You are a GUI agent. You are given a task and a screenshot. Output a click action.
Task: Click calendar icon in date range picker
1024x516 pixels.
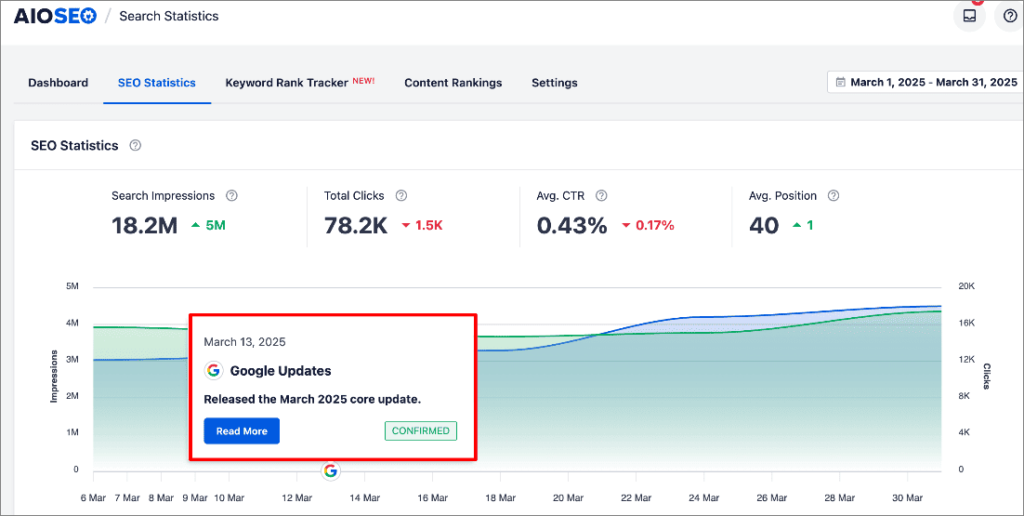point(840,82)
